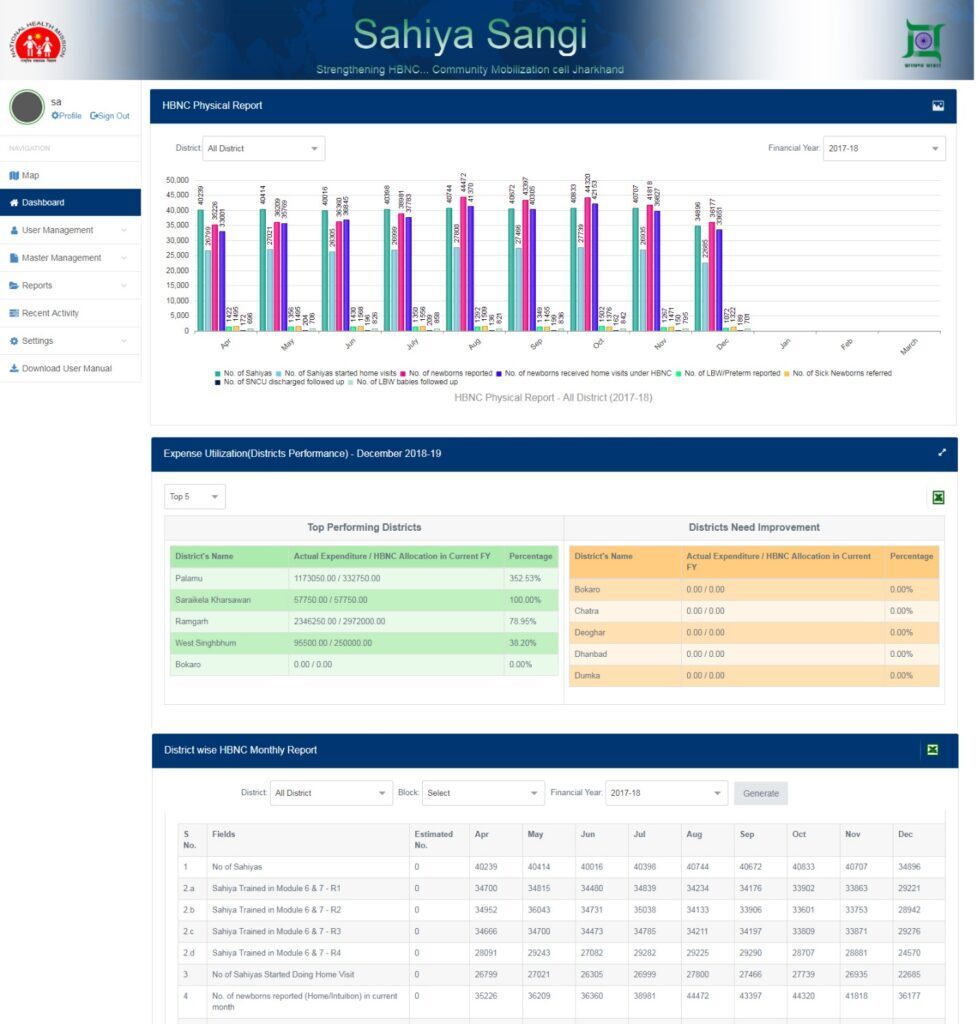The width and height of the screenshot is (977, 1024).
Task: Export Expense Utilization table to Excel
Action: [x=938, y=497]
